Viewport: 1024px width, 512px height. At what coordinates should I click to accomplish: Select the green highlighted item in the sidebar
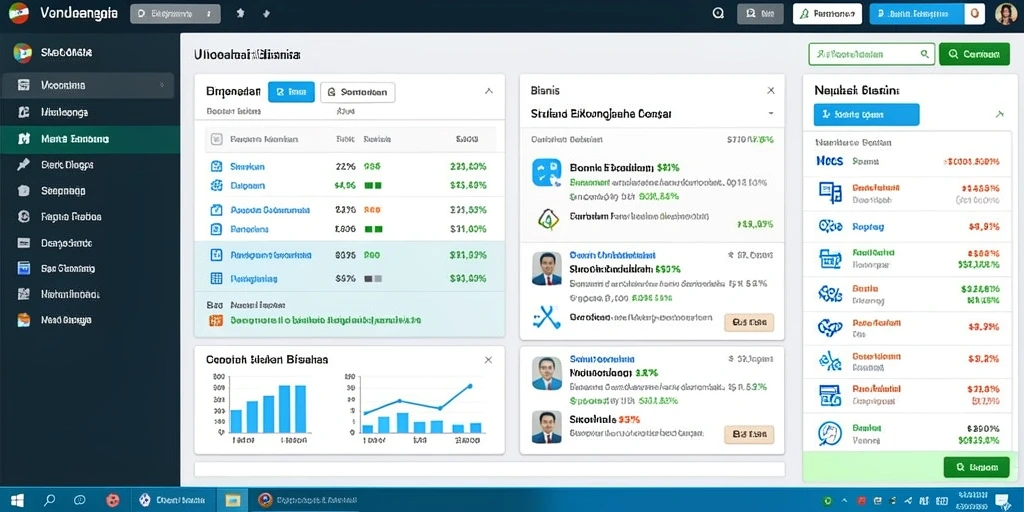[x=90, y=138]
